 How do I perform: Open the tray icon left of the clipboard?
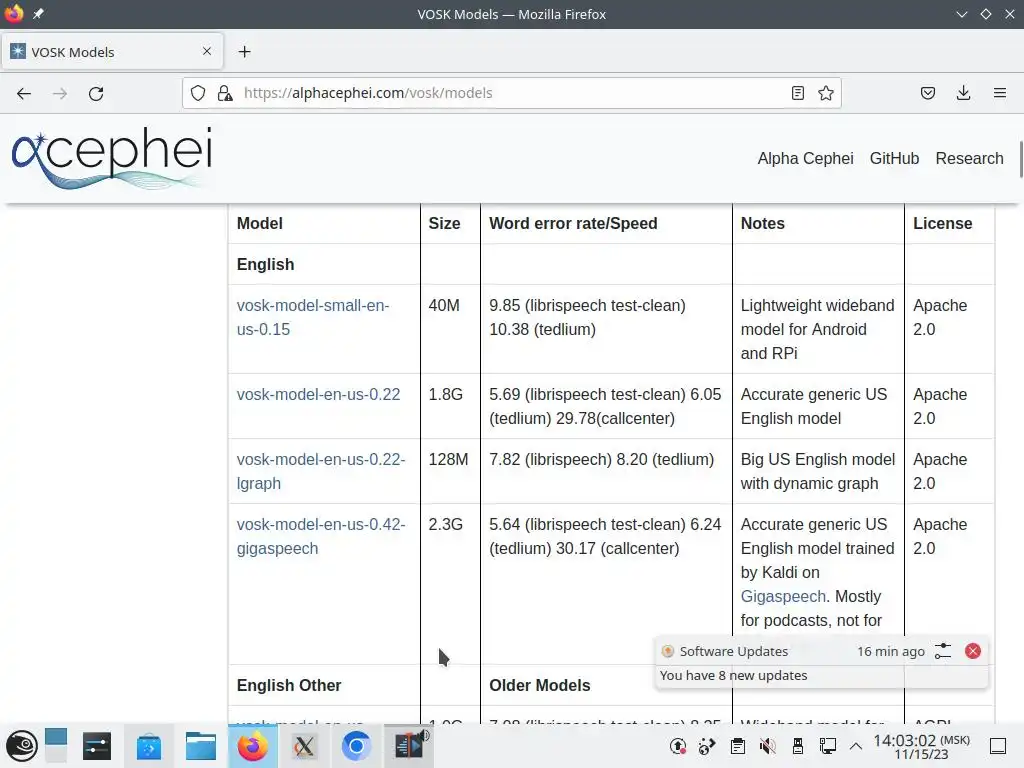[x=707, y=746]
